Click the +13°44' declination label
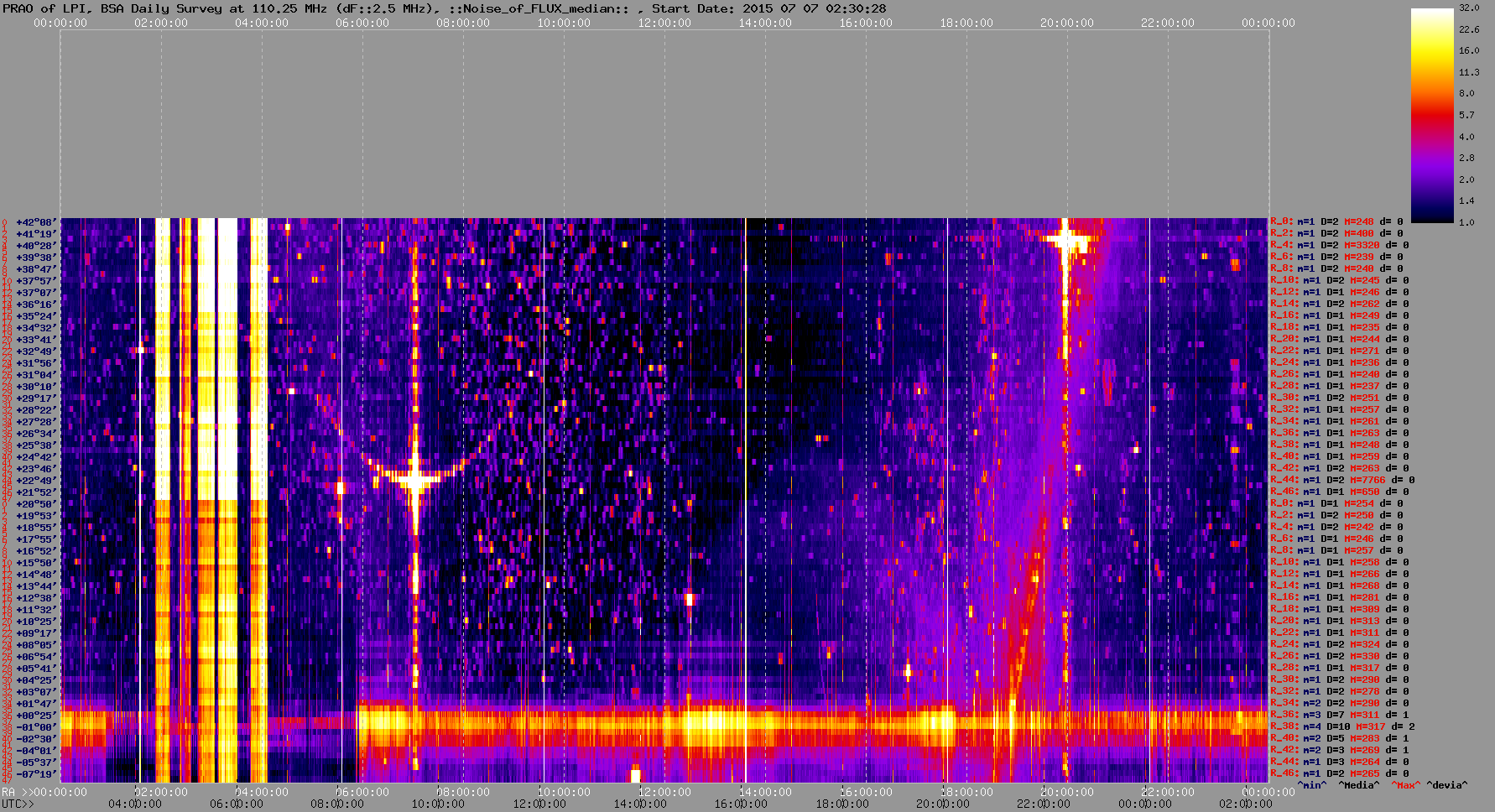The image size is (1495, 812). coord(36,586)
